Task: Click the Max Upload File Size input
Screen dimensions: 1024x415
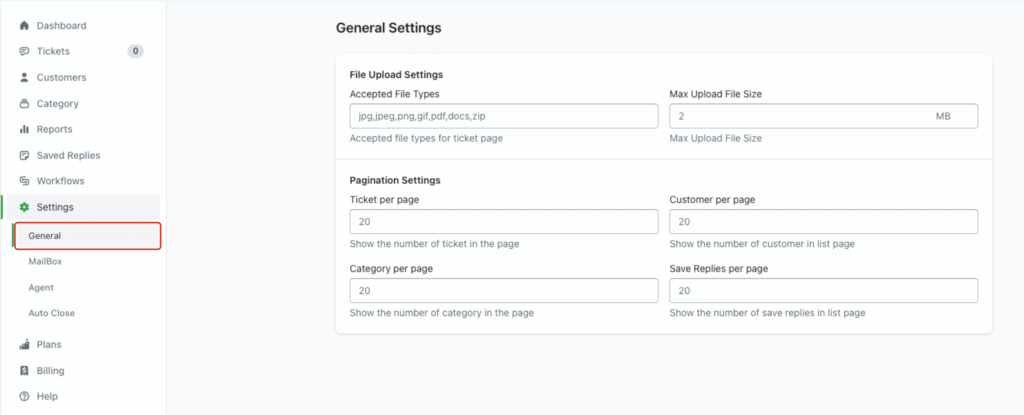Action: 800,116
